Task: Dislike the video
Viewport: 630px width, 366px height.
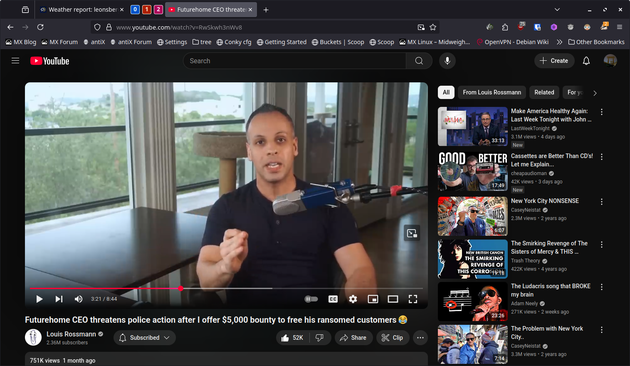Action: 320,338
